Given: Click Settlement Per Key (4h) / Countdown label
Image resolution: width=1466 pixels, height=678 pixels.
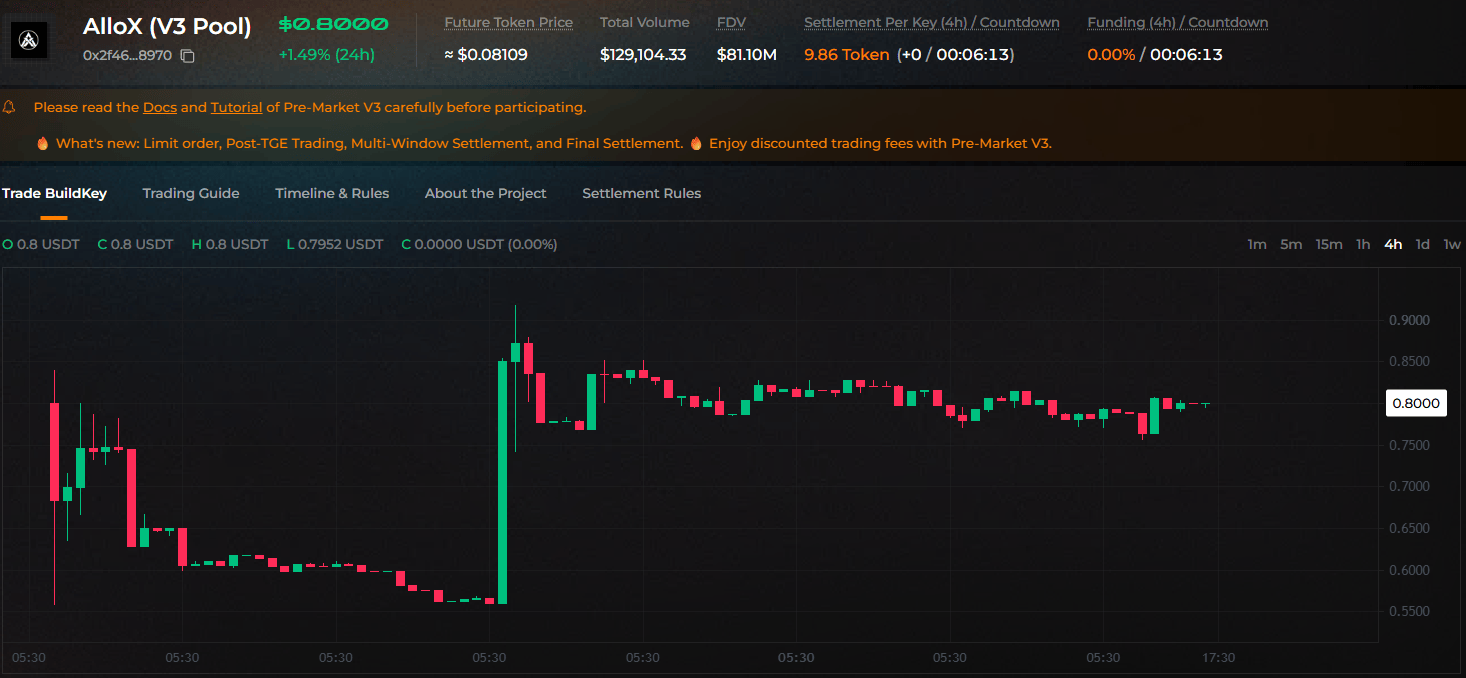Looking at the screenshot, I should pyautogui.click(x=932, y=22).
